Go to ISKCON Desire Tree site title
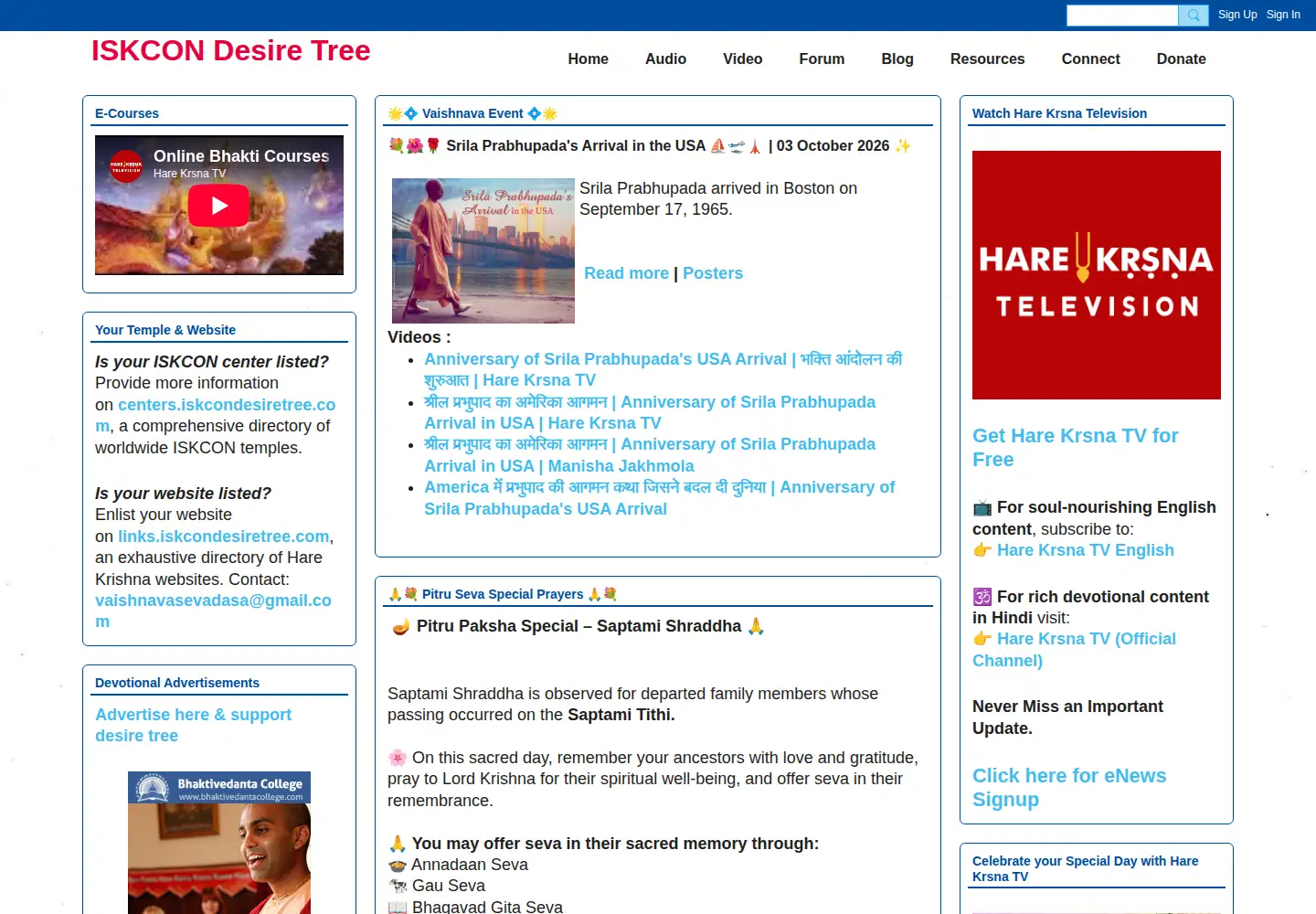Screen dimensions: 1316x914 tap(230, 50)
